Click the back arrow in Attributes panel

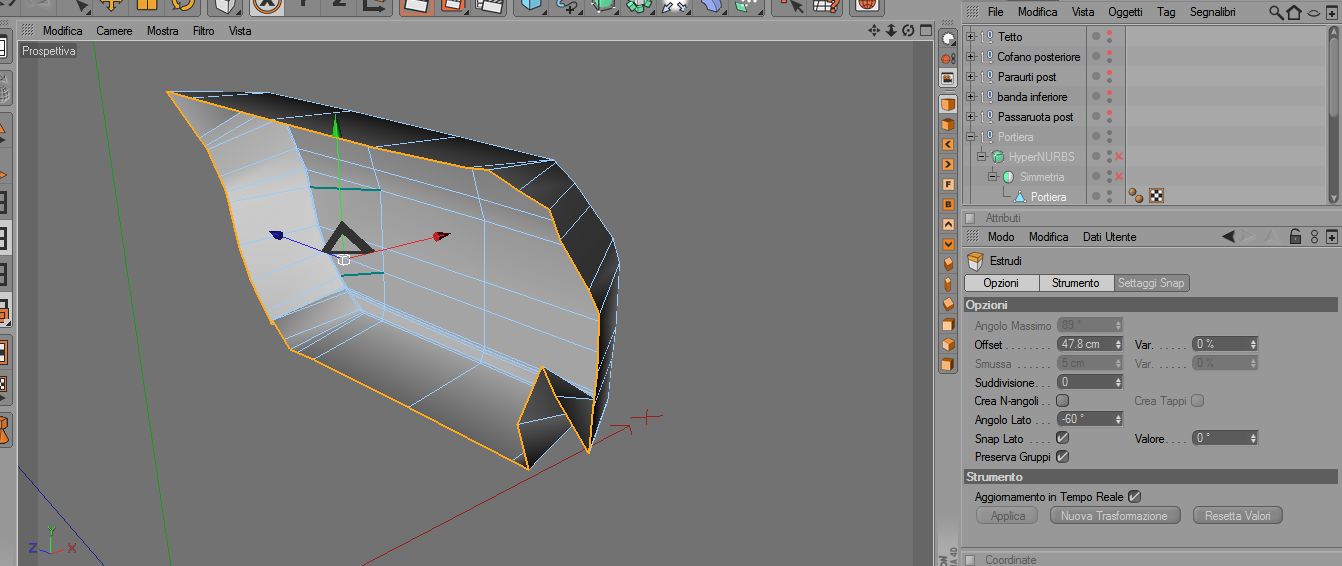pos(1228,237)
